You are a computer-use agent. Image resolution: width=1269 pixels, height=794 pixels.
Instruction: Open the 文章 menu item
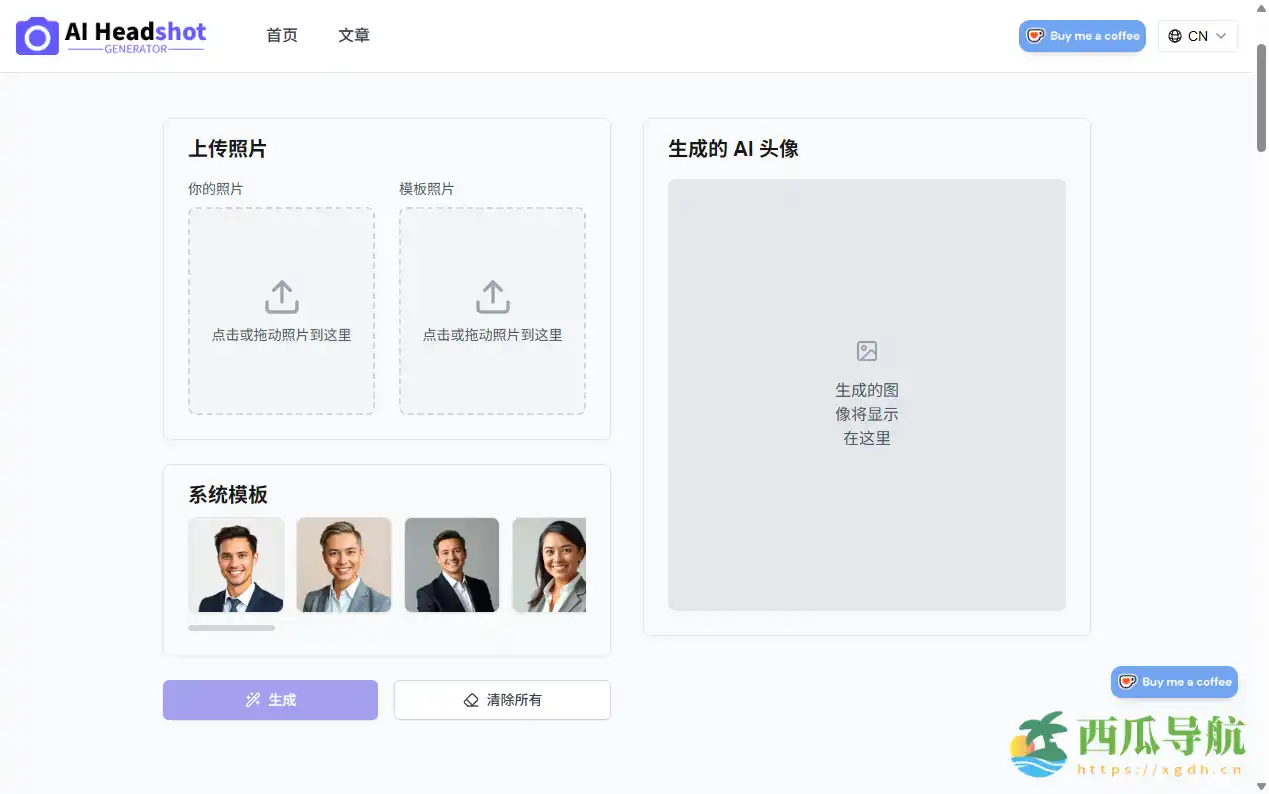pyautogui.click(x=353, y=35)
